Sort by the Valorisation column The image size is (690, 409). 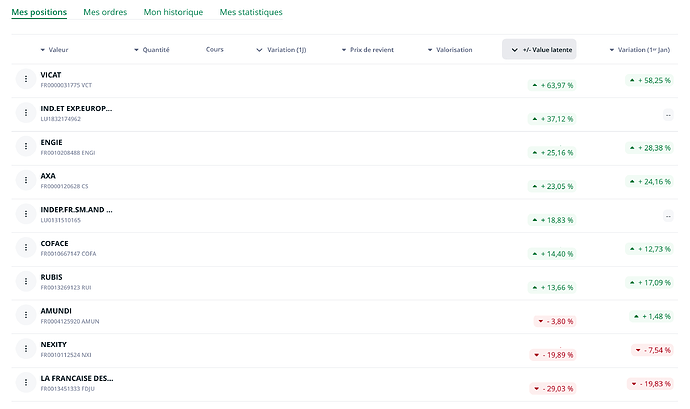[450, 50]
